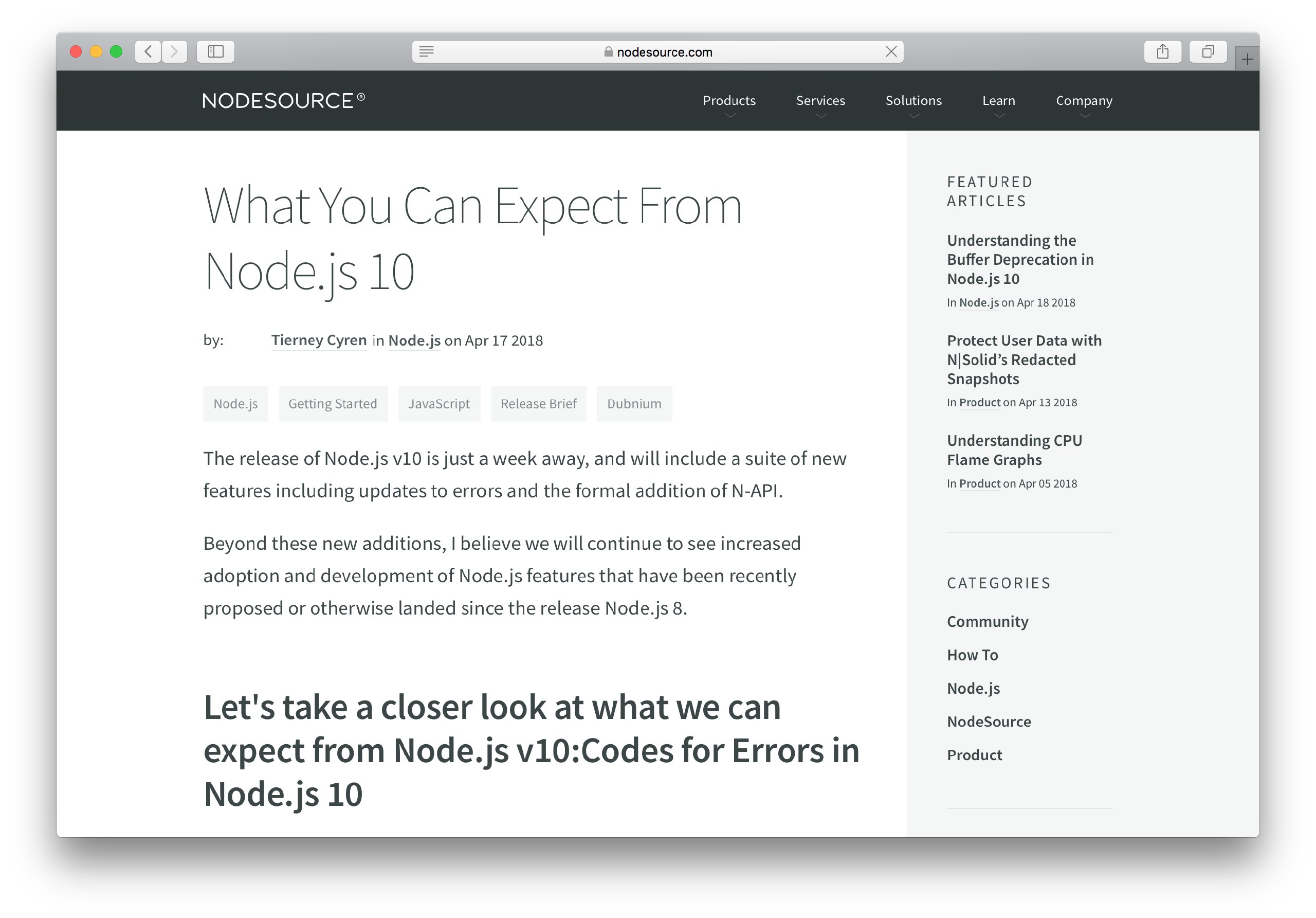Open the Learn navigation menu

(998, 100)
